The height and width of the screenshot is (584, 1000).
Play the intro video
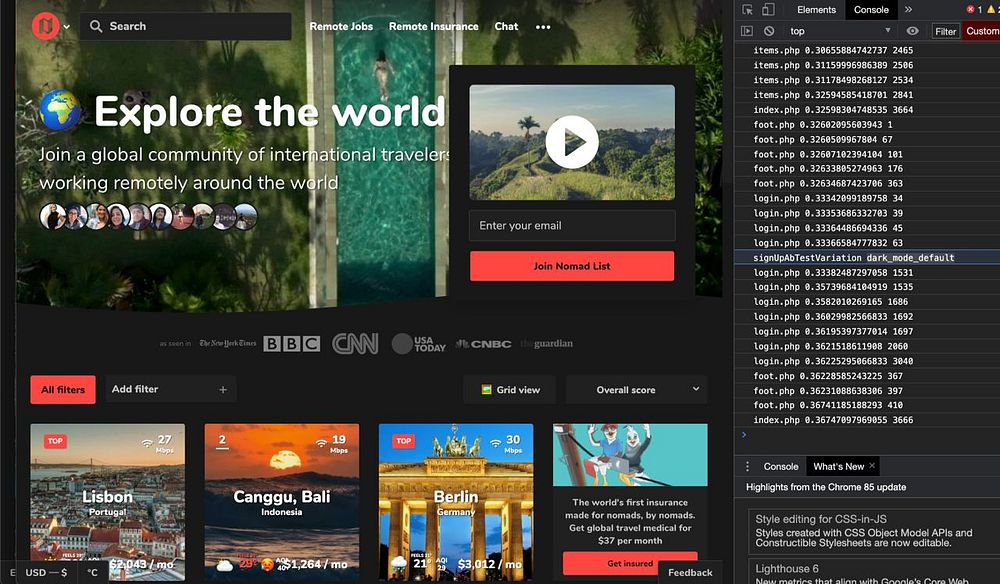pos(572,142)
